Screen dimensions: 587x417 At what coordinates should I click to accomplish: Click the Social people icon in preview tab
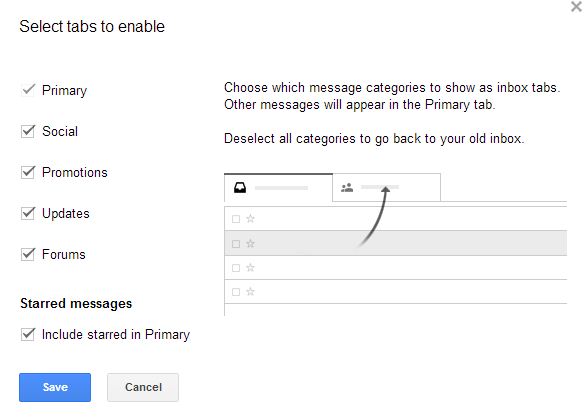[347, 187]
